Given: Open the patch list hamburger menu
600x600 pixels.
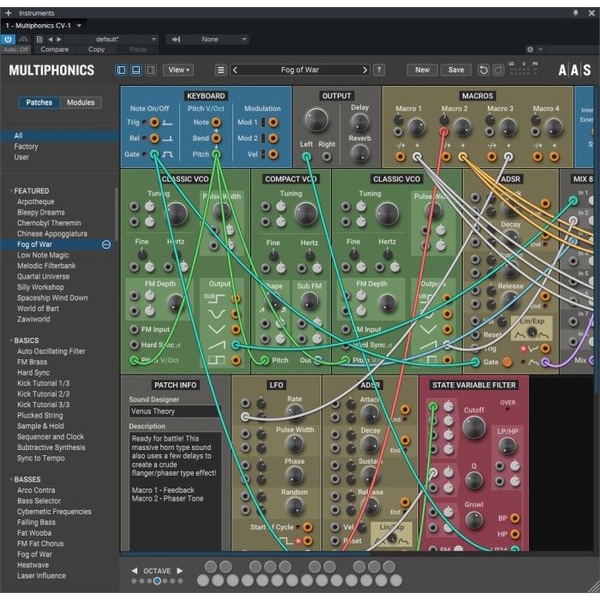Looking at the screenshot, I should click(221, 70).
